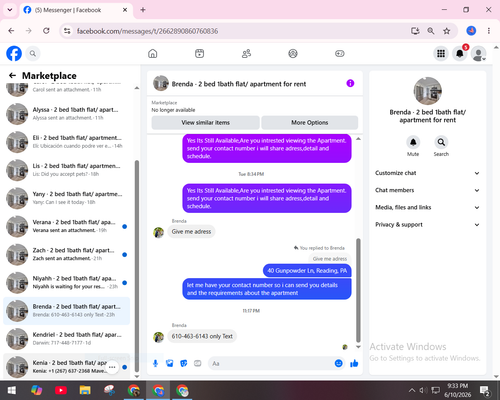Choose a sticker icon
This screenshot has width=500, height=400.
(x=184, y=363)
